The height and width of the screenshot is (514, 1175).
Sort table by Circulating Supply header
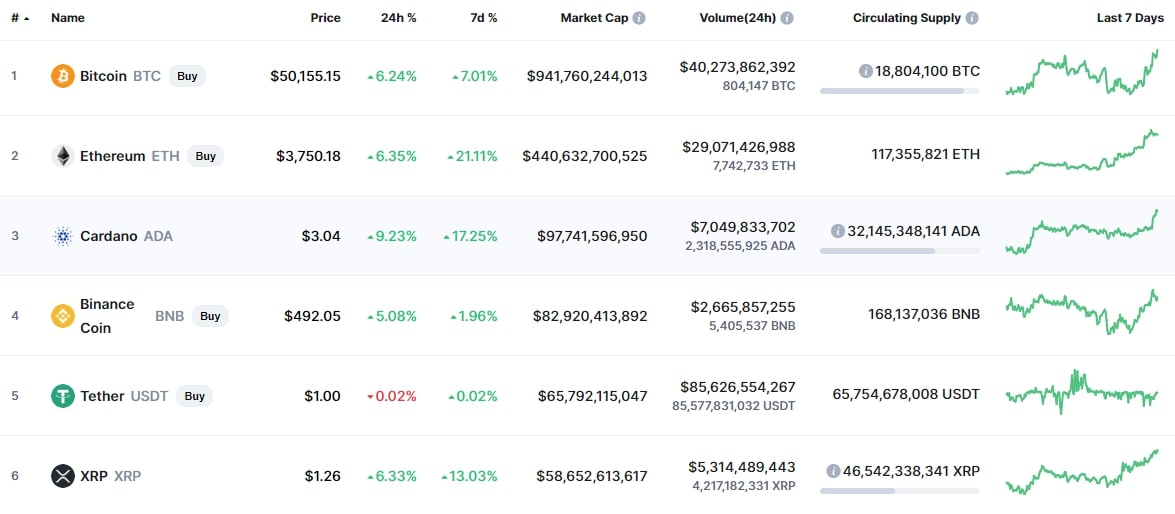point(907,18)
